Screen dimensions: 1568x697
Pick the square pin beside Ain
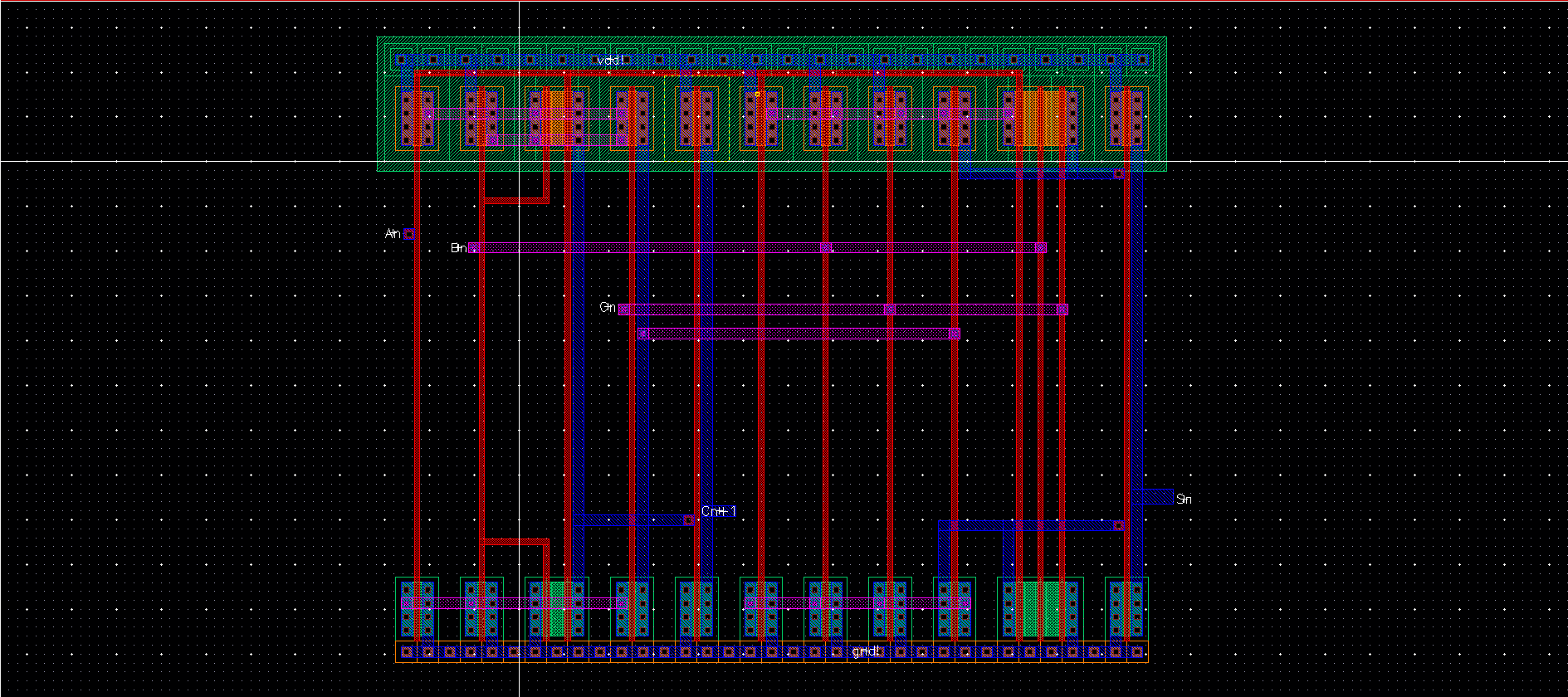pyautogui.click(x=409, y=234)
